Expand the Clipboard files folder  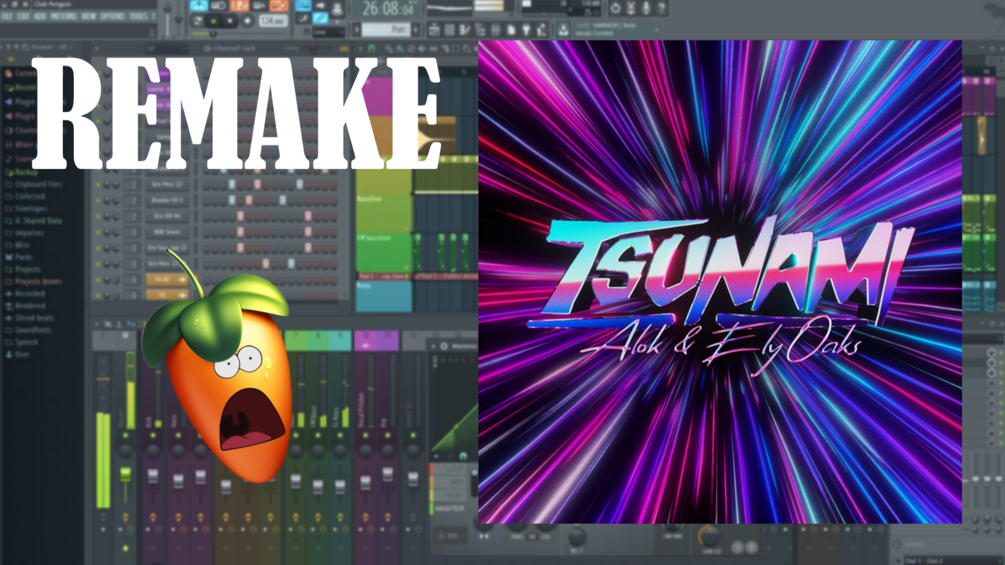[x=34, y=184]
